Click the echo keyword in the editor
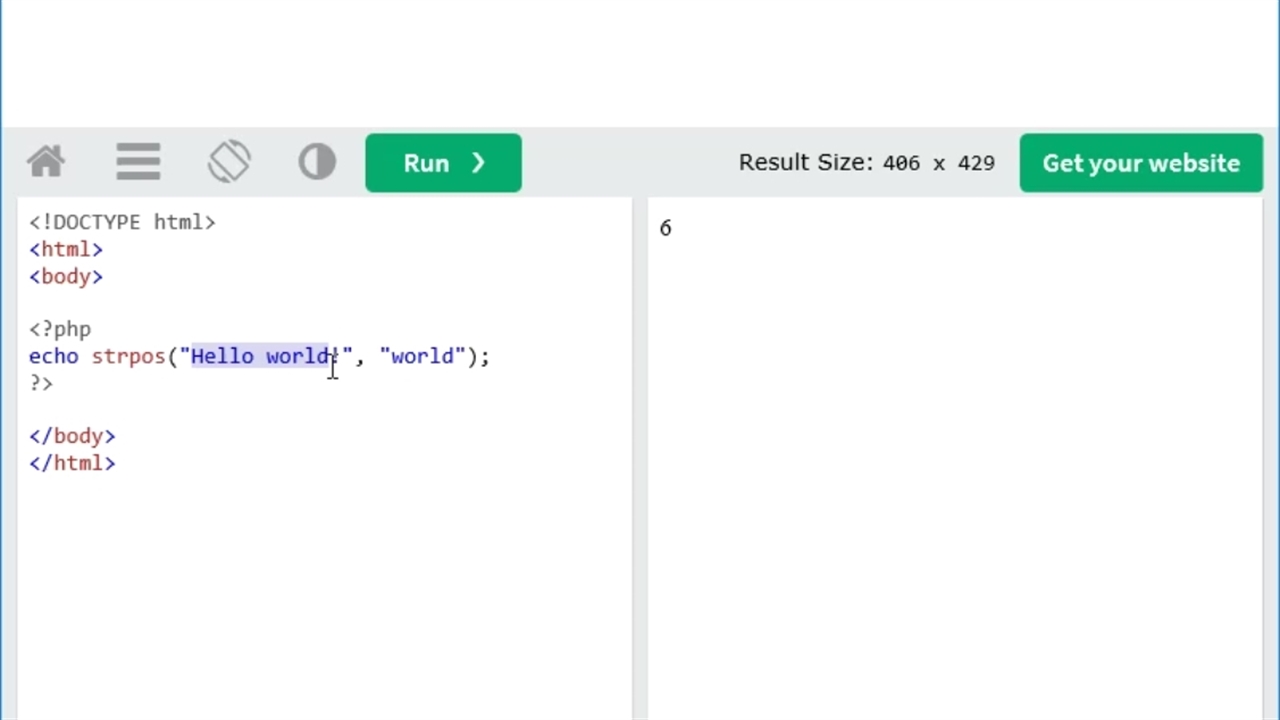The width and height of the screenshot is (1280, 720). [53, 356]
